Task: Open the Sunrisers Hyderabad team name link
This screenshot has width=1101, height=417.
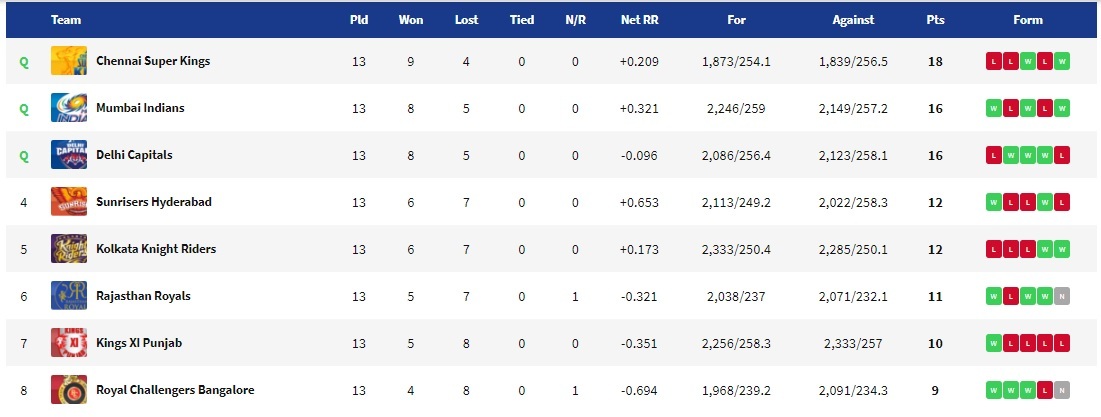Action: tap(154, 202)
